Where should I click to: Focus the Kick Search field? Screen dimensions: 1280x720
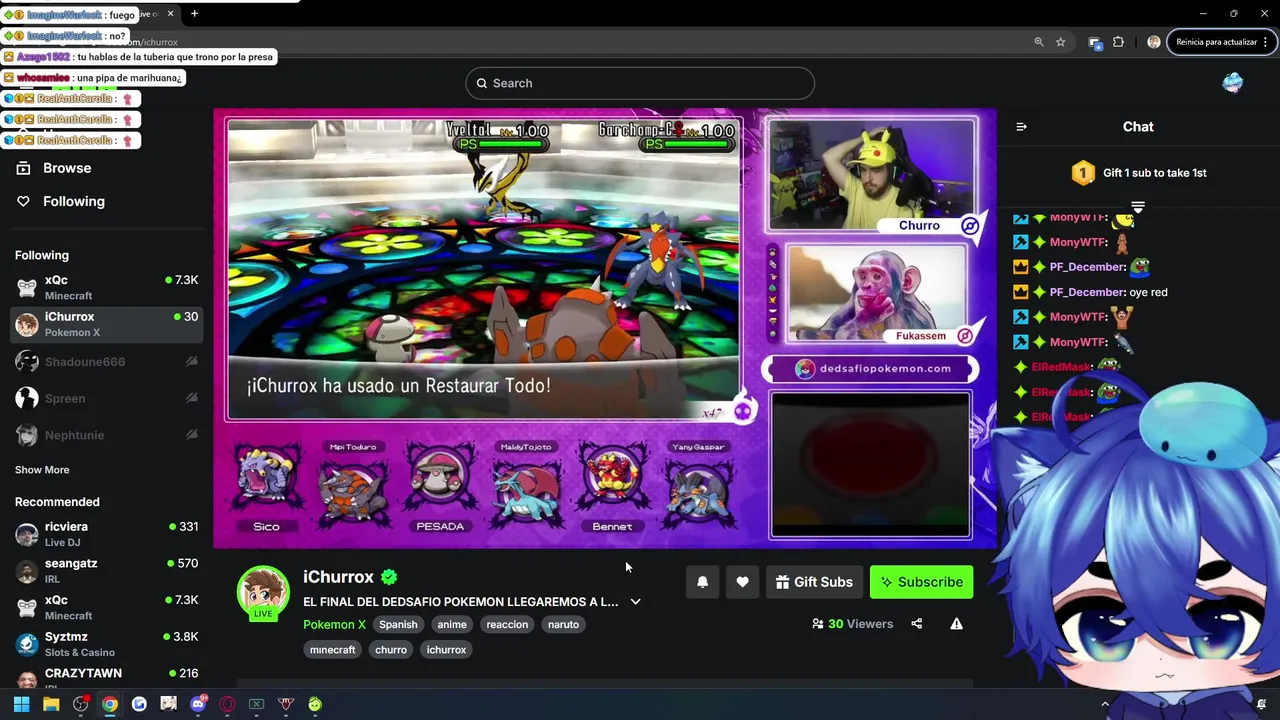640,83
